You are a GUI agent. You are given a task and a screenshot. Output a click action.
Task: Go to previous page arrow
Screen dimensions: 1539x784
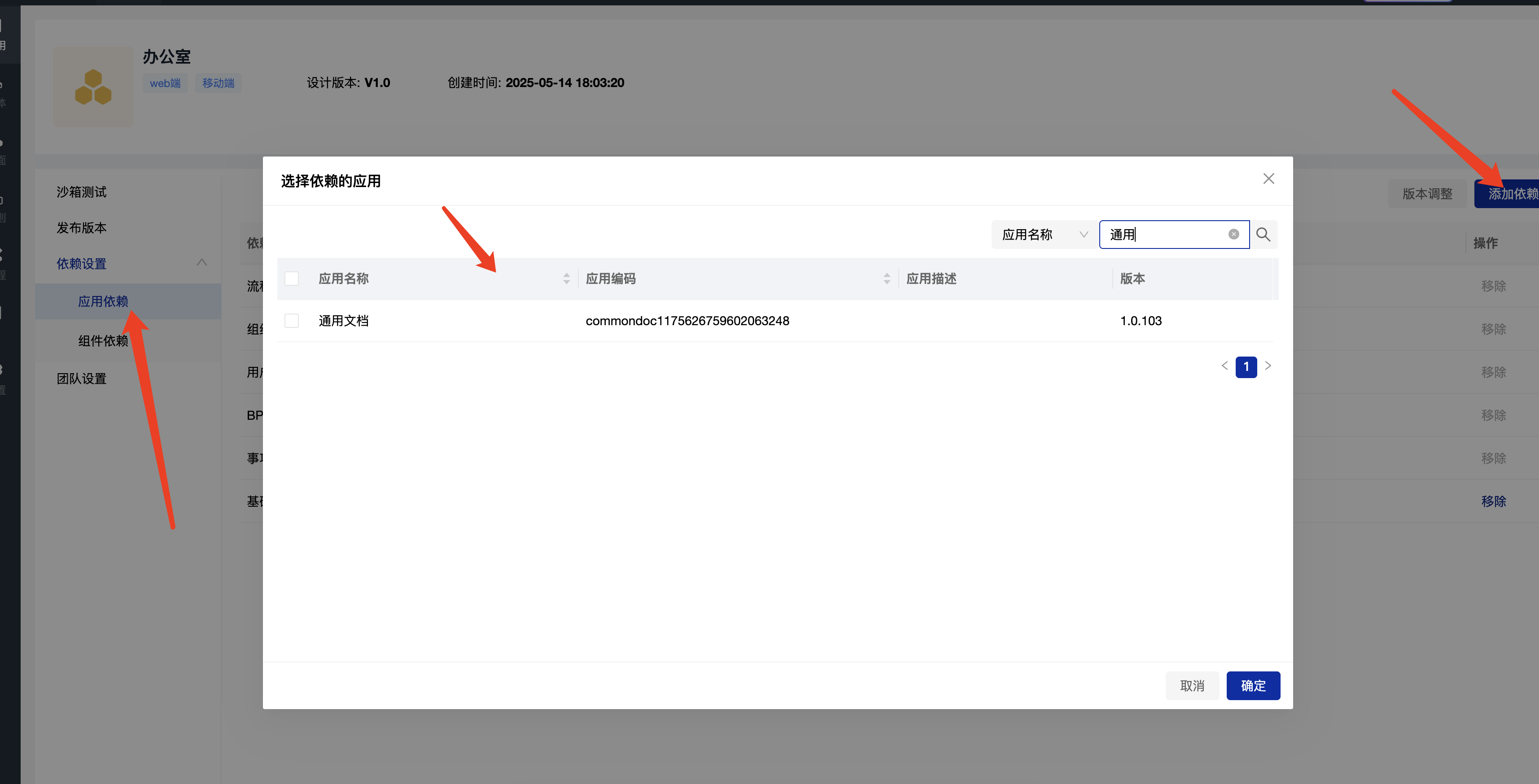pos(1224,366)
